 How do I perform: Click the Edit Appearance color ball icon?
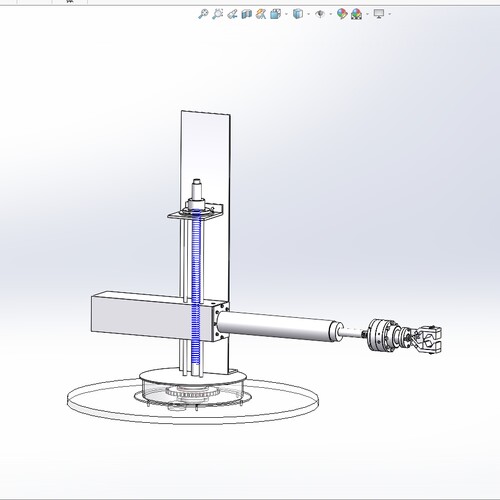342,14
